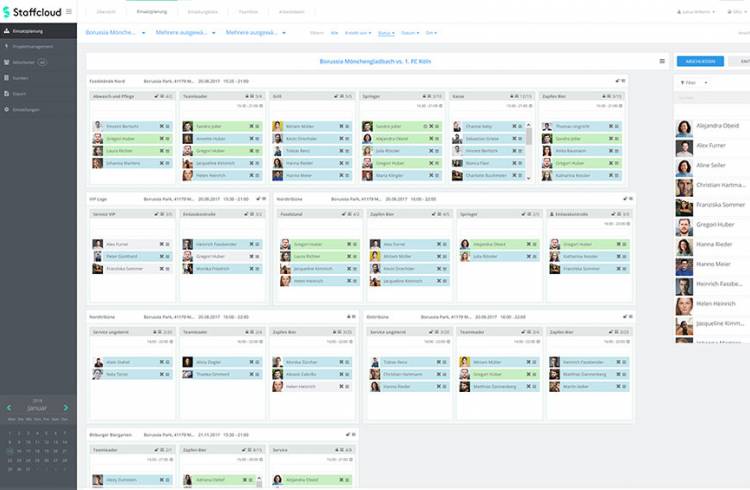
Task: Select Hanna Rieder in the staff list
Action: click(713, 245)
